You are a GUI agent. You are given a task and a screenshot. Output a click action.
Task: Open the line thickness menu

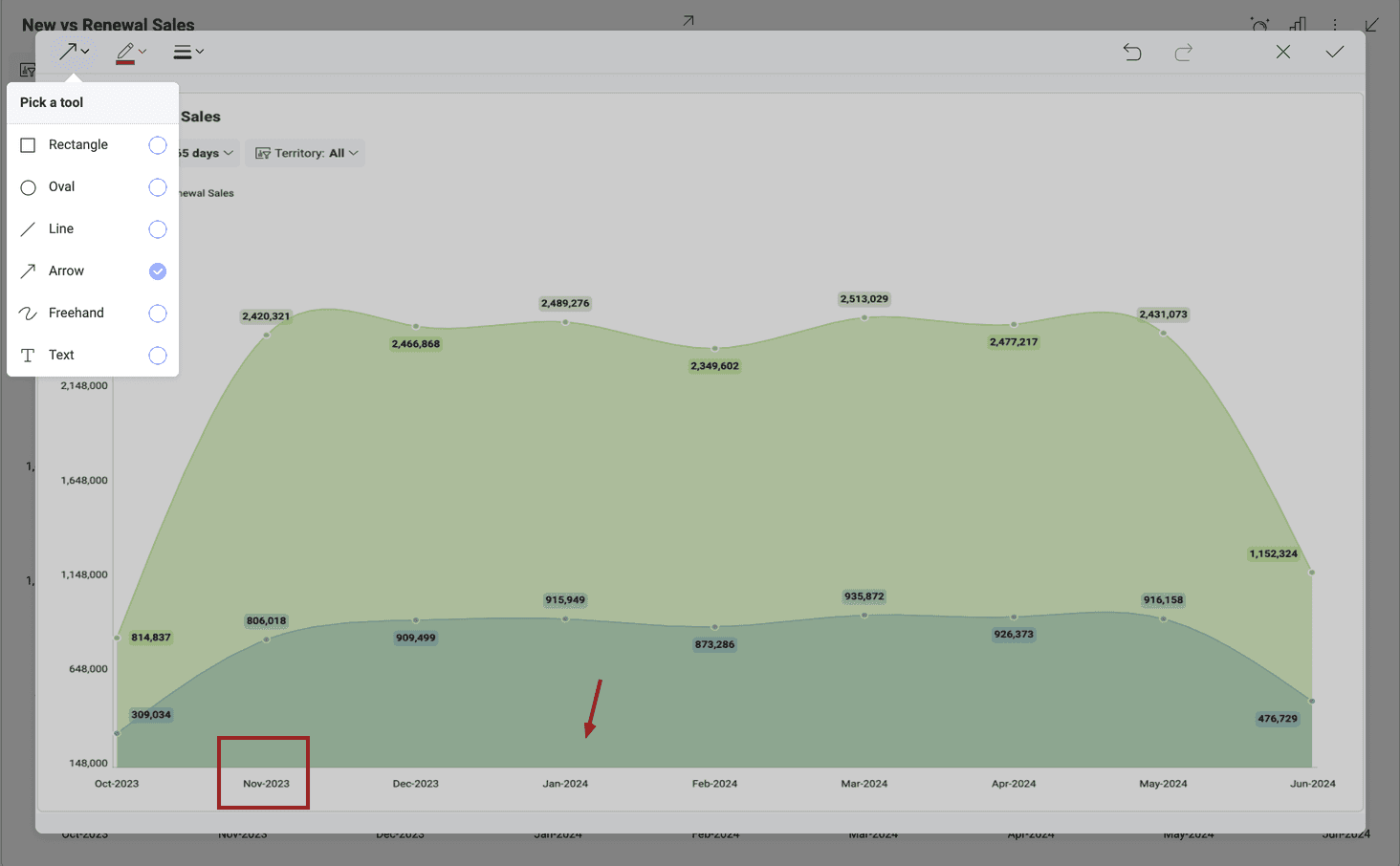[188, 52]
